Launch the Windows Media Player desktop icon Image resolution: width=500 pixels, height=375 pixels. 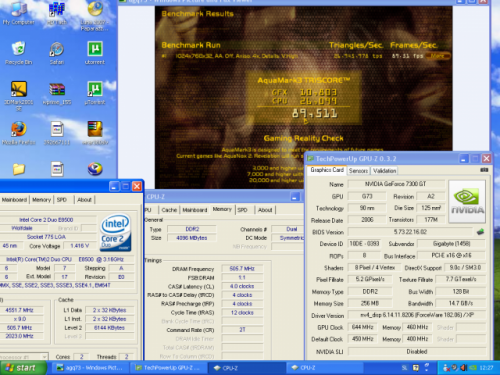click(x=95, y=169)
